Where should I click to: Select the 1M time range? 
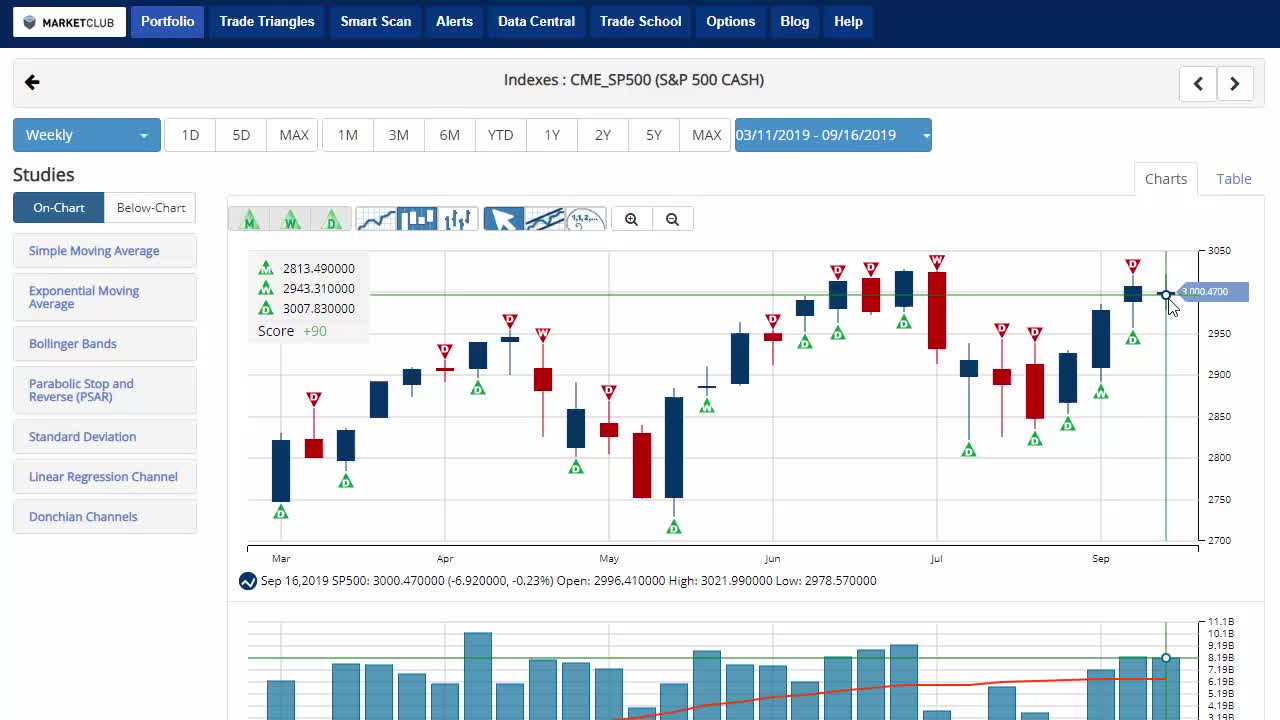coord(348,135)
